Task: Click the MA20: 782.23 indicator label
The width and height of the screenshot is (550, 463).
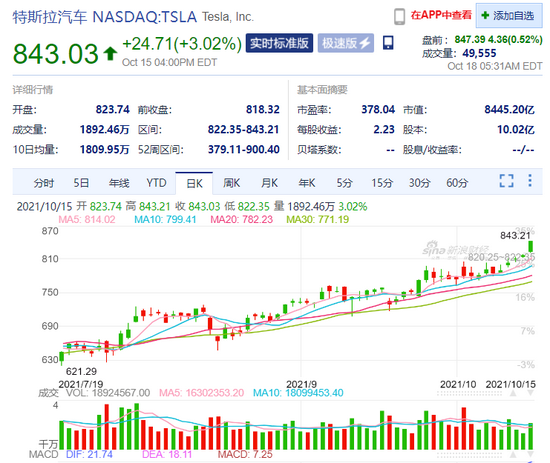Action: pyautogui.click(x=241, y=220)
